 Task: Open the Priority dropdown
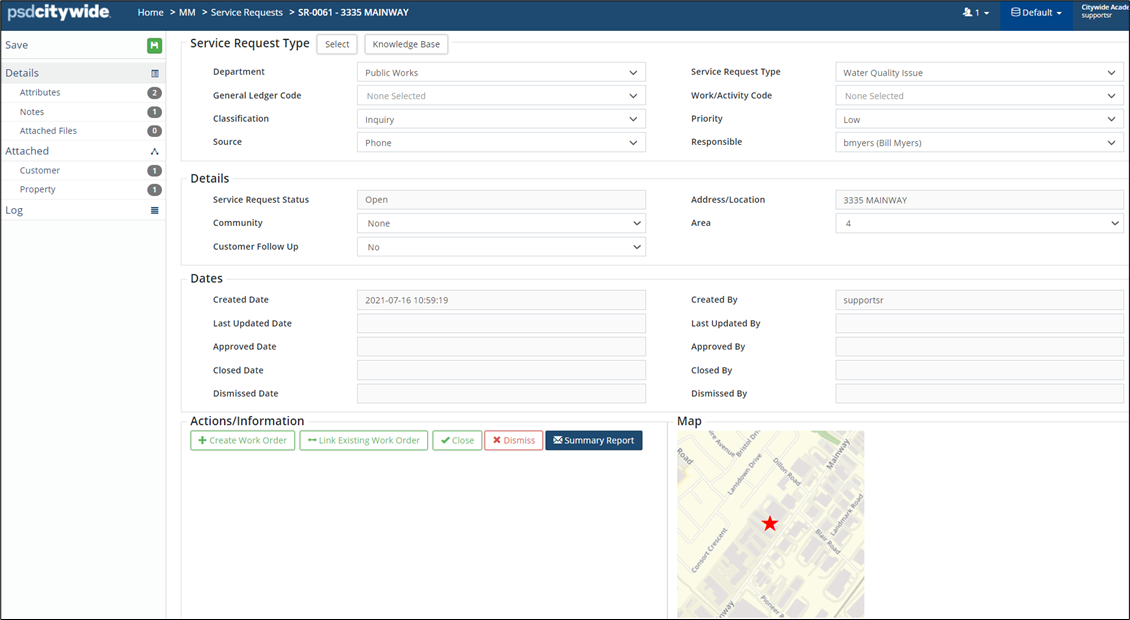[x=978, y=119]
